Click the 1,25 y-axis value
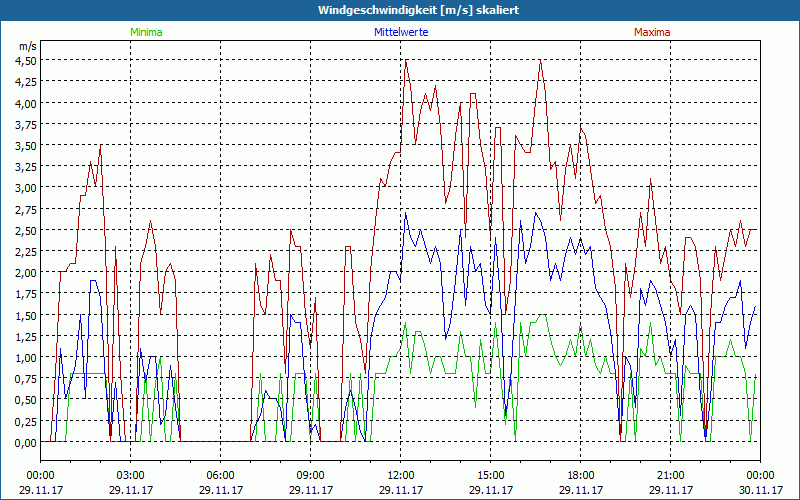 [26, 336]
